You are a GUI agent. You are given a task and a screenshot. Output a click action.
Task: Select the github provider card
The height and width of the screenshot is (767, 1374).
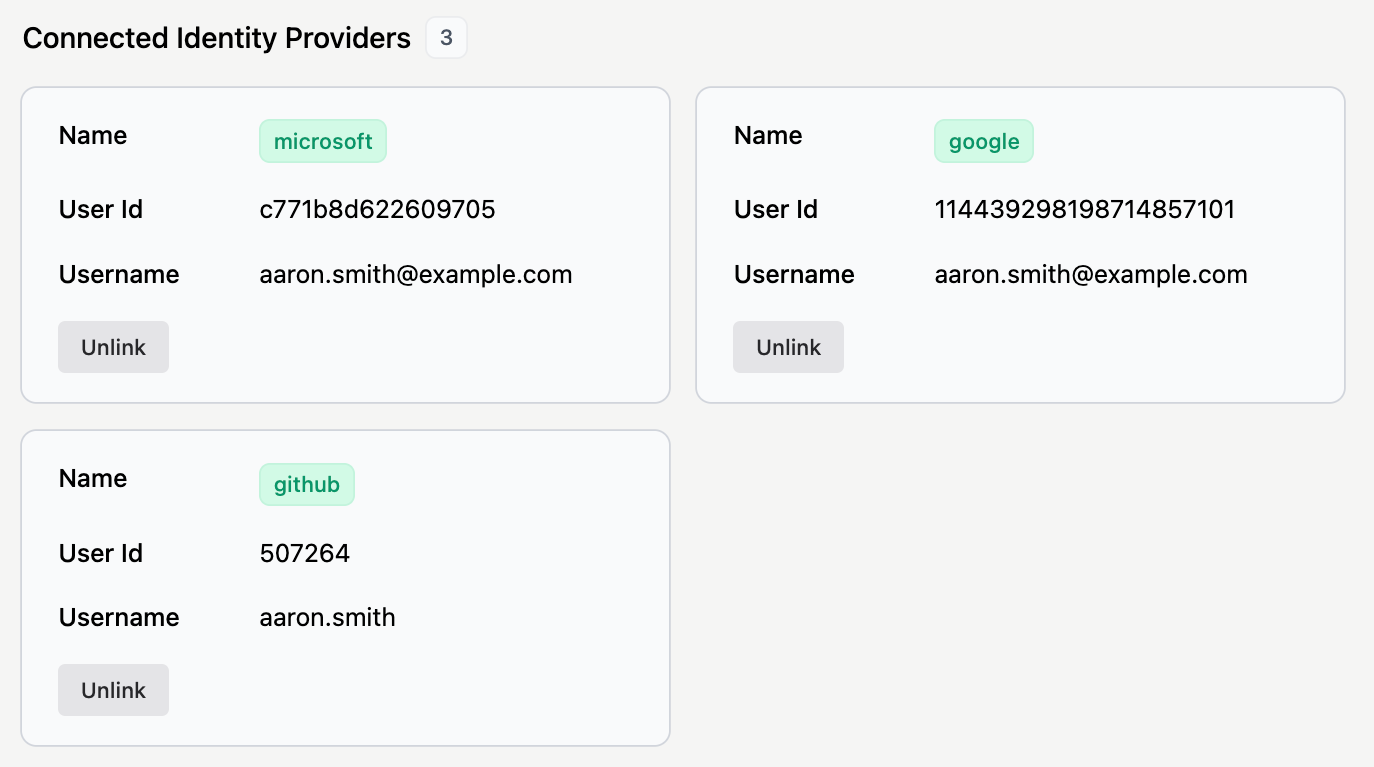[345, 587]
